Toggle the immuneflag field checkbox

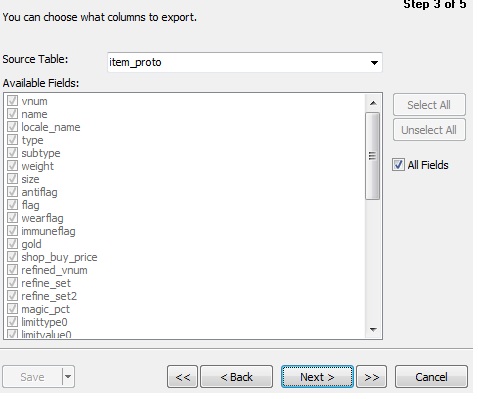(12, 231)
